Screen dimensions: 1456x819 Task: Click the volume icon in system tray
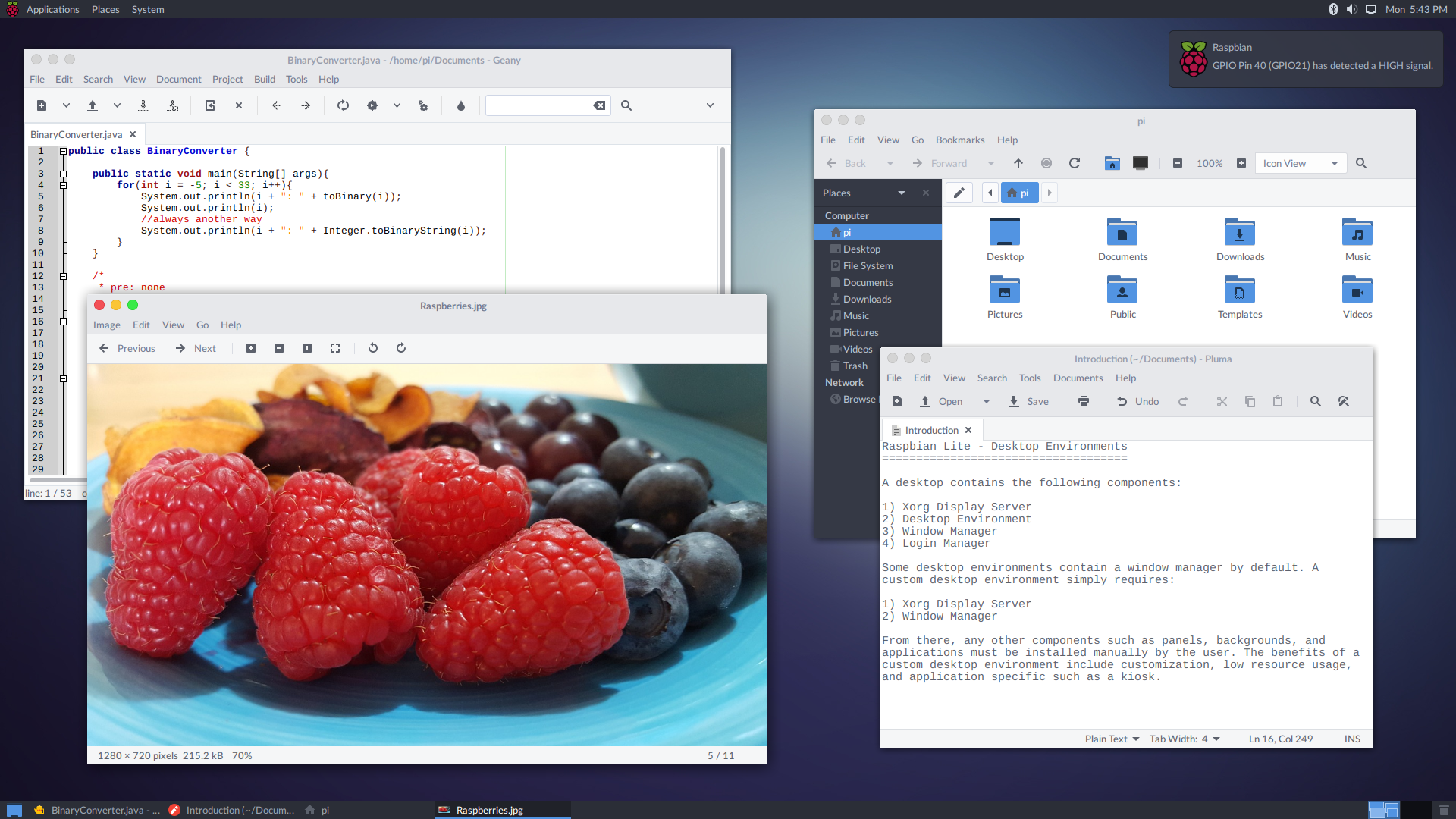1351,9
